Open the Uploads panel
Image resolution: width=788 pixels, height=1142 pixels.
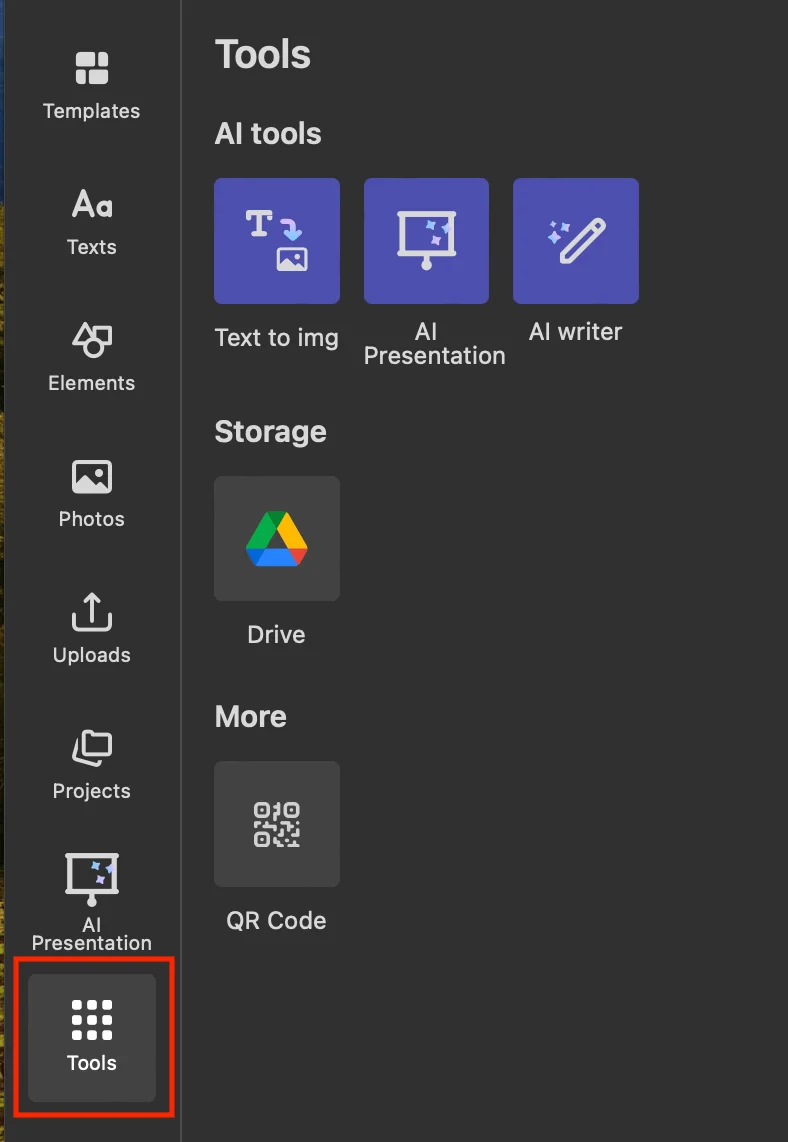coord(92,629)
